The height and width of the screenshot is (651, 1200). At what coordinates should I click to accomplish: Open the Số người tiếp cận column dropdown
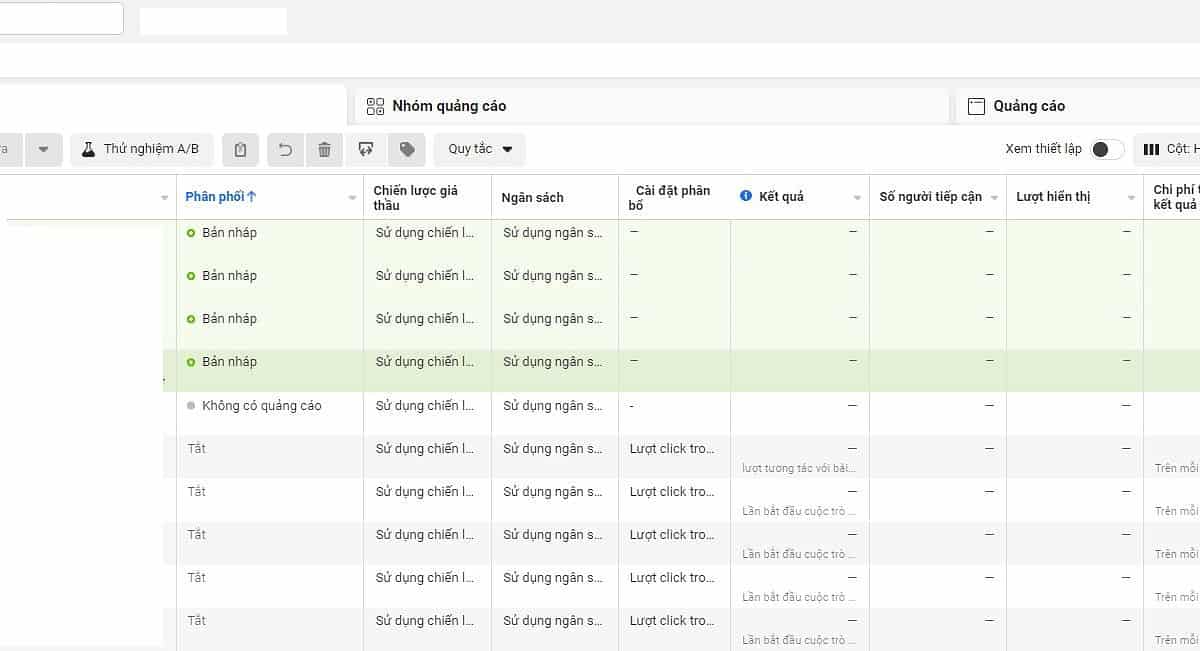994,198
